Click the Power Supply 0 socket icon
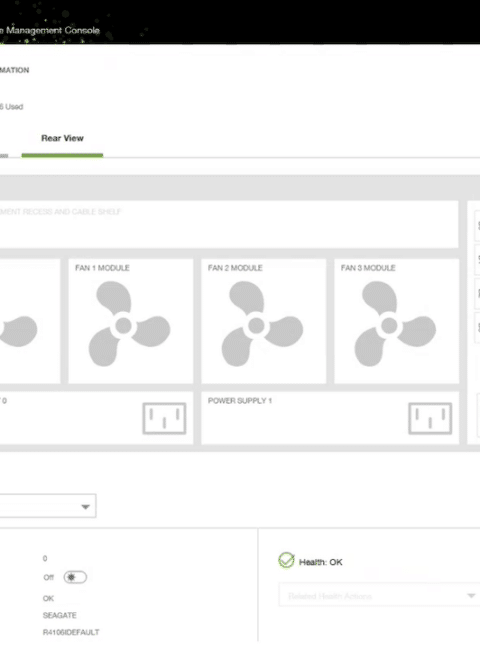This screenshot has height=650, width=480. [x=164, y=418]
